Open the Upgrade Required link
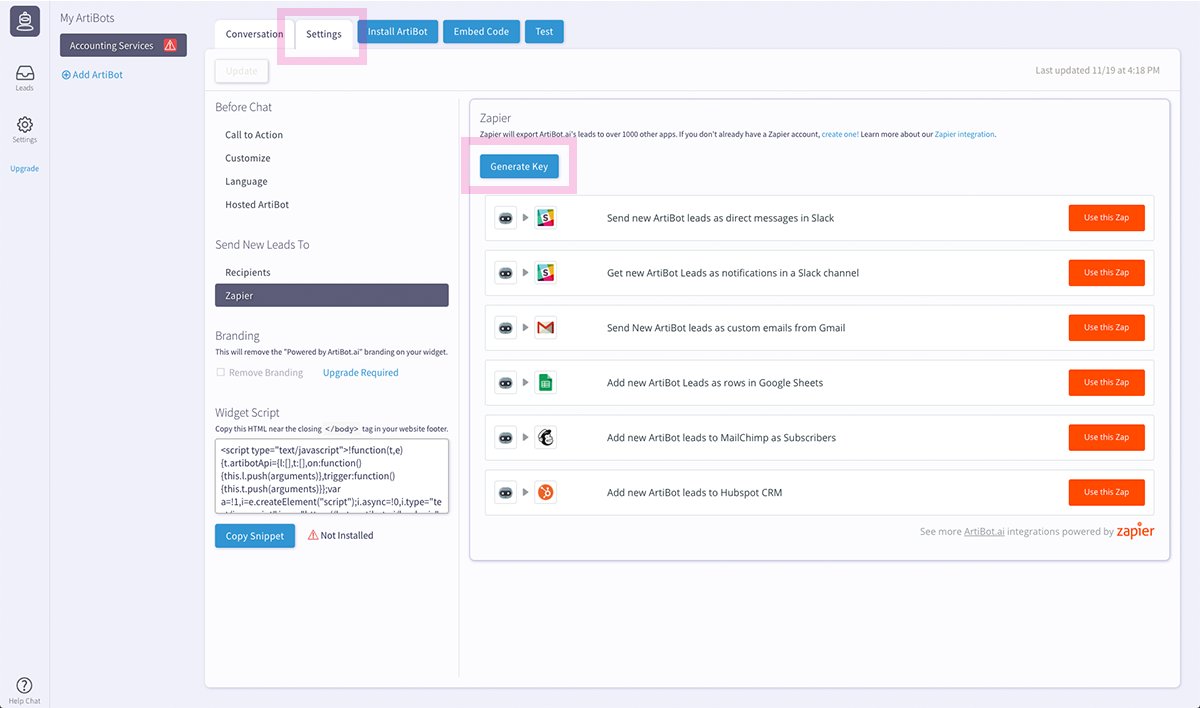The image size is (1200, 708). pos(360,373)
